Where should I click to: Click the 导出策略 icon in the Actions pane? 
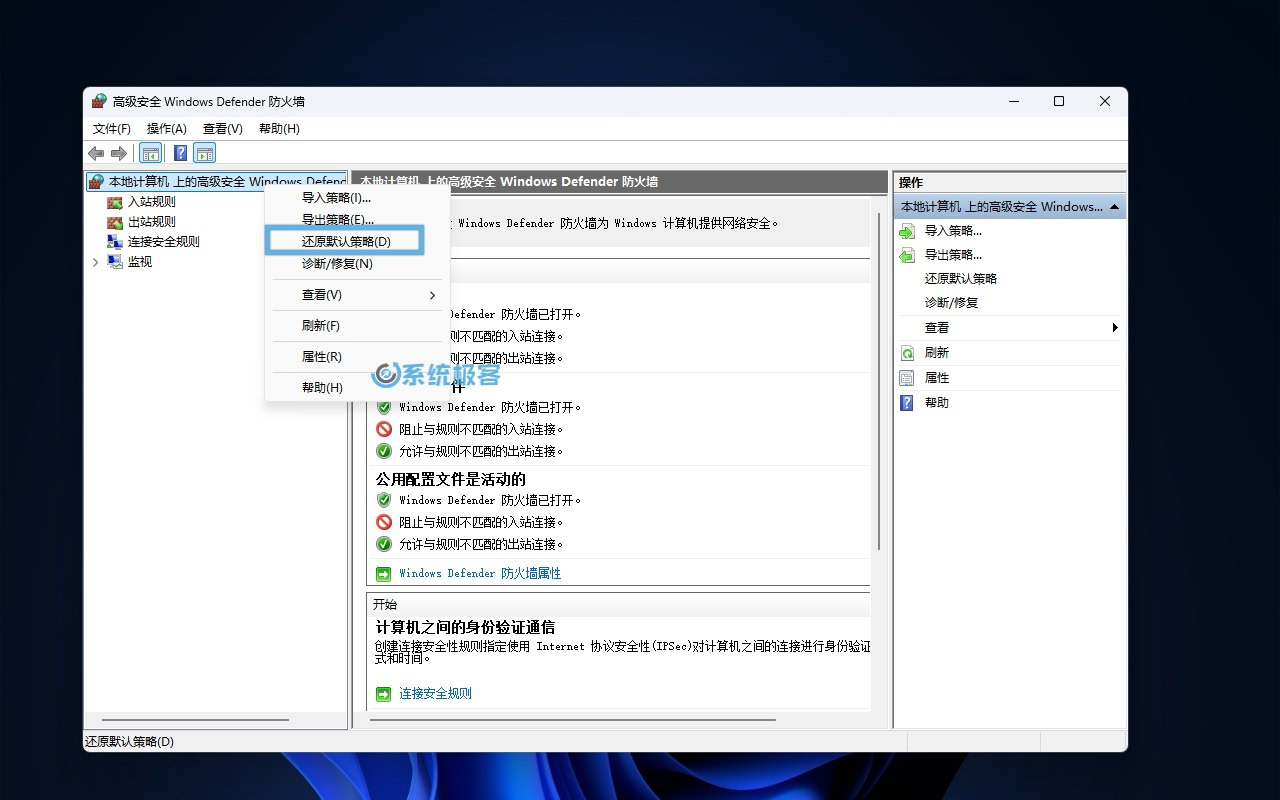point(906,254)
